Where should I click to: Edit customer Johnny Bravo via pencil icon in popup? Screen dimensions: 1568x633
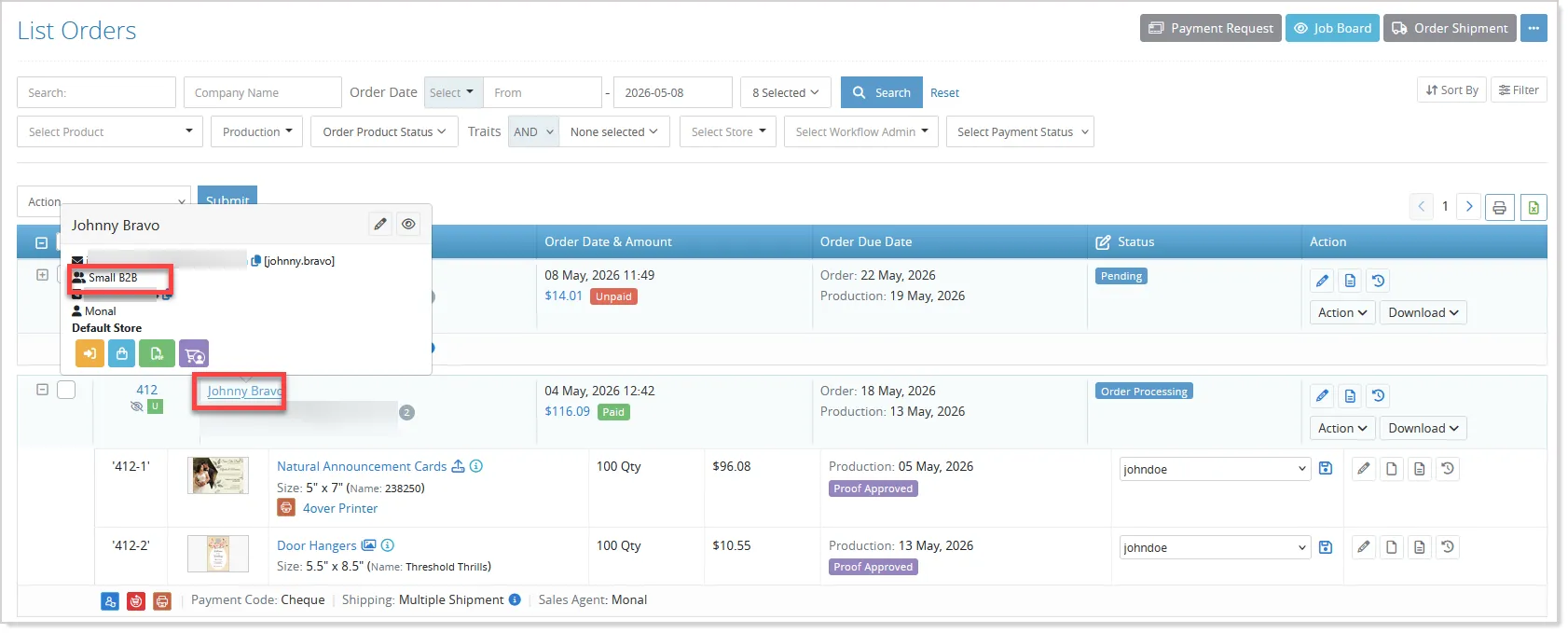point(380,224)
